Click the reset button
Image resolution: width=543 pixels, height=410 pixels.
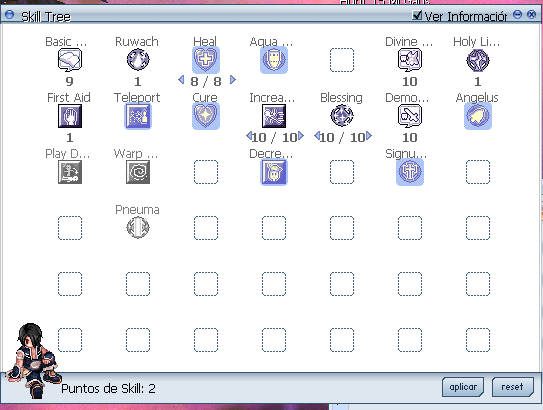[513, 387]
